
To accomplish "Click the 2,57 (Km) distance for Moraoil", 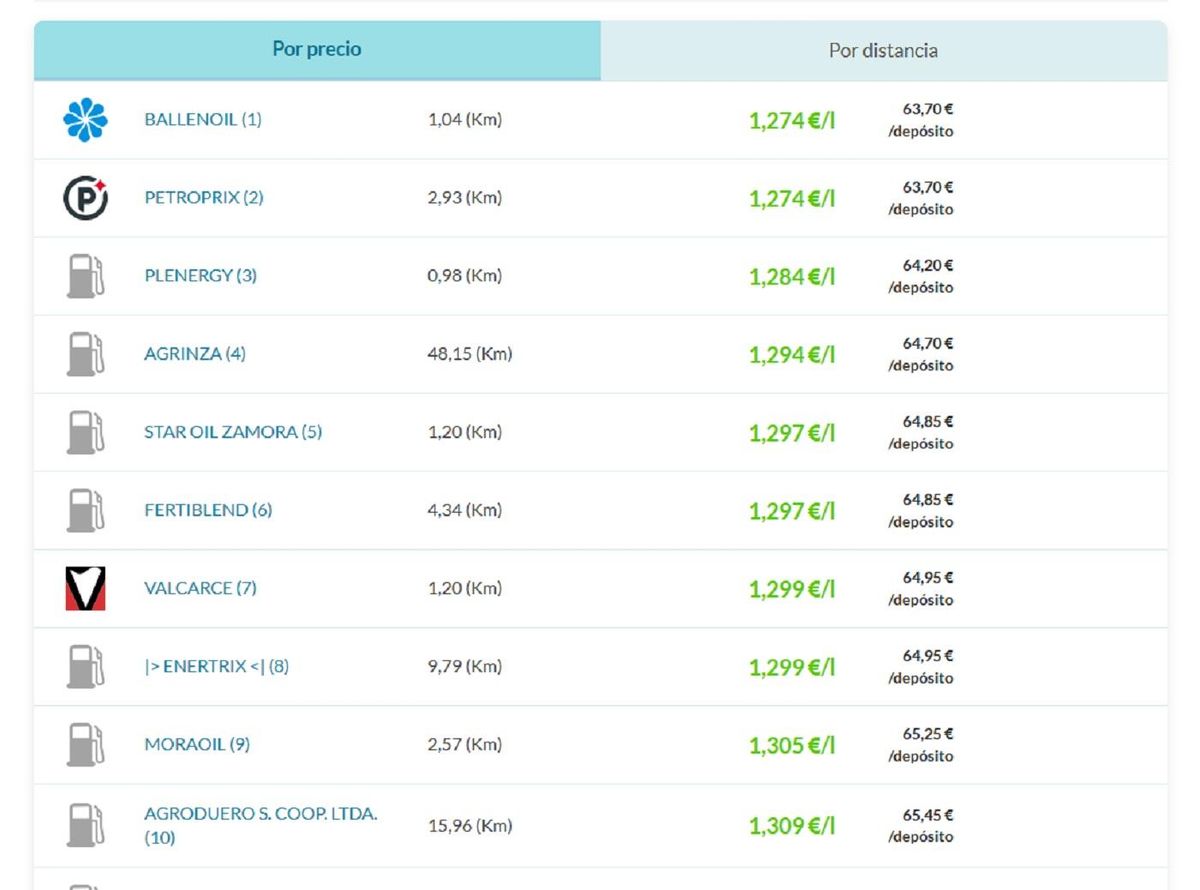I will (x=465, y=744).
